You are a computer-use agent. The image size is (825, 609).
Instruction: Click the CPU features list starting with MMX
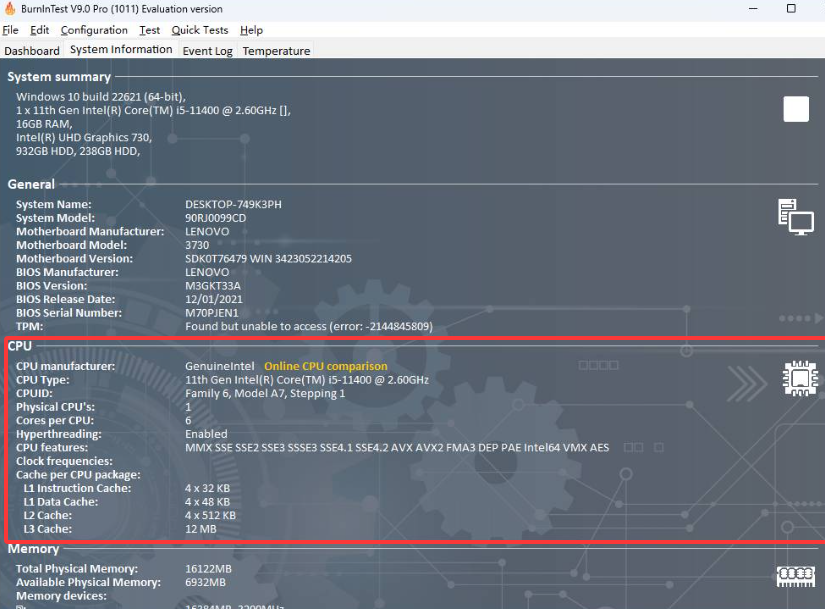pyautogui.click(x=397, y=447)
